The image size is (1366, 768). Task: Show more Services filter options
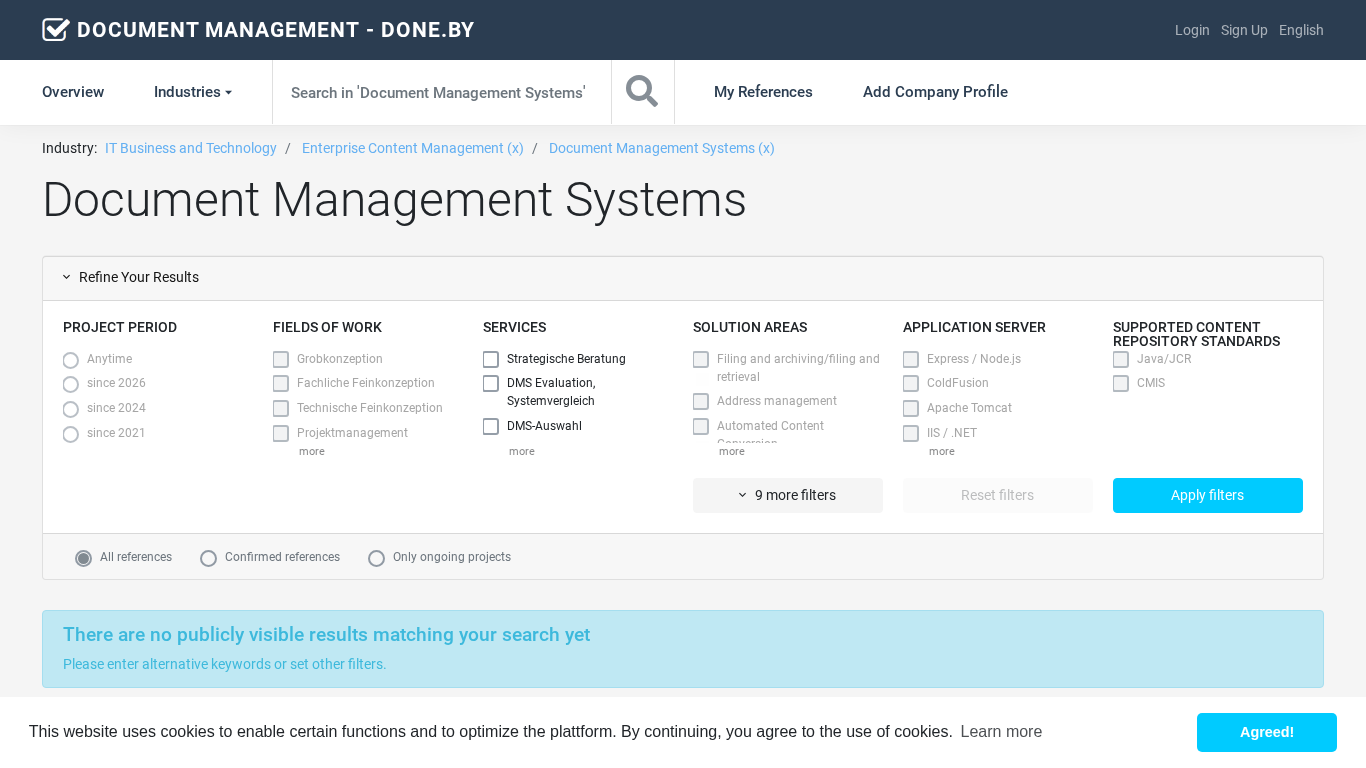pos(521,452)
